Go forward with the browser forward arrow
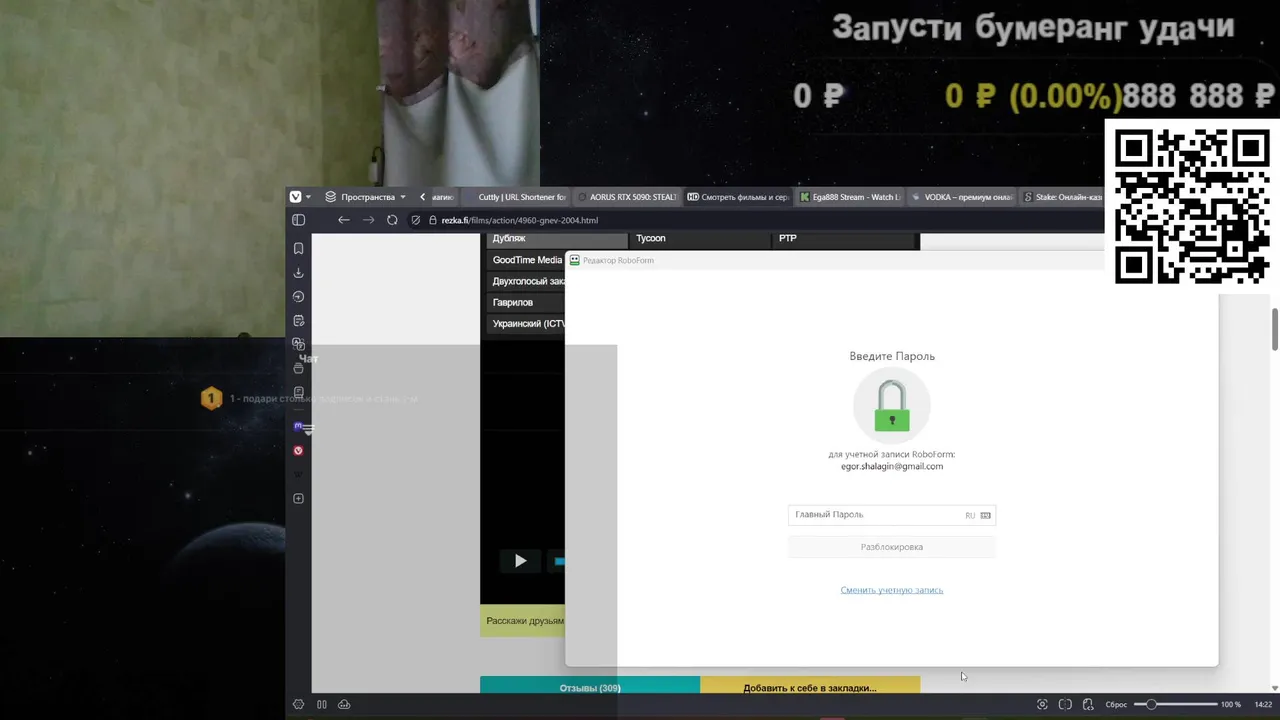Image resolution: width=1280 pixels, height=720 pixels. 368,220
